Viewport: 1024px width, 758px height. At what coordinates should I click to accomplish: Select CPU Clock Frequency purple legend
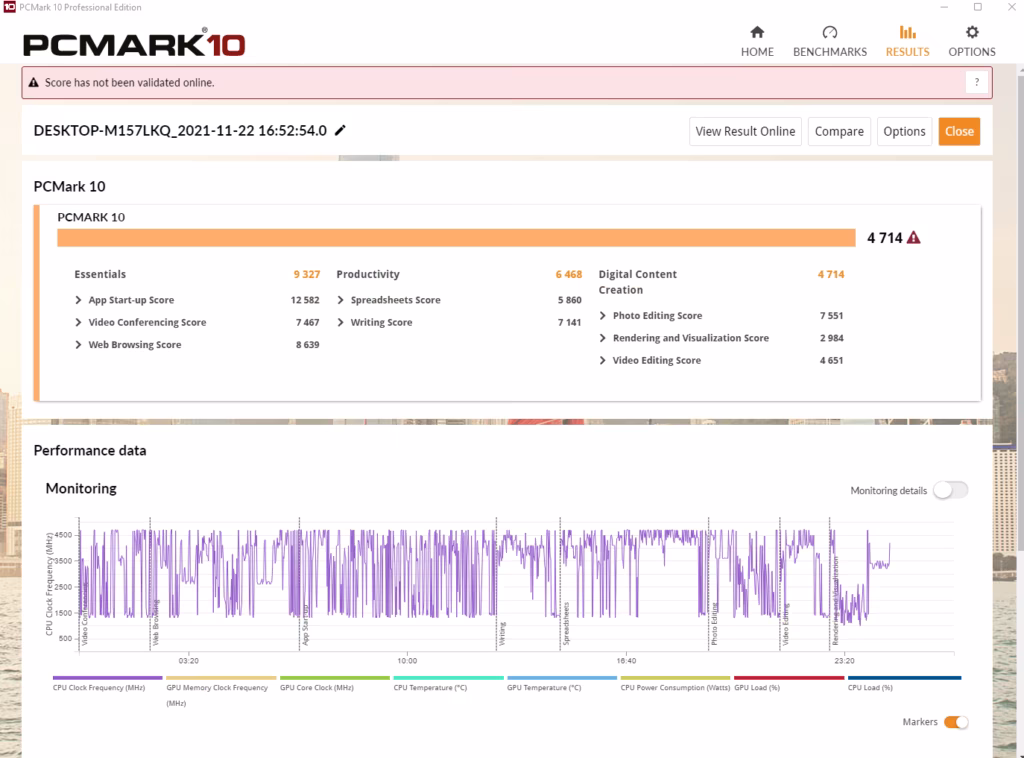107,683
